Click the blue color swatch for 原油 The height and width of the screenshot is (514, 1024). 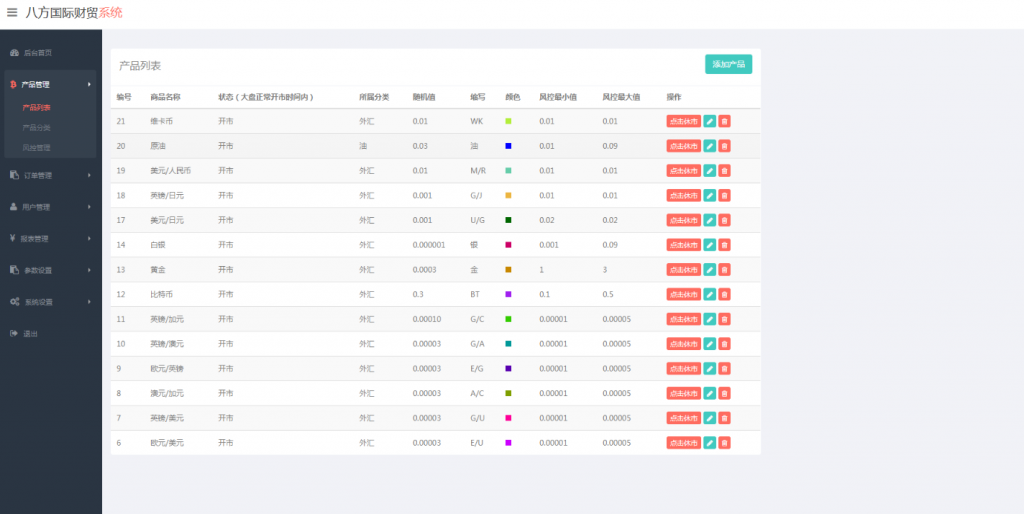(509, 146)
